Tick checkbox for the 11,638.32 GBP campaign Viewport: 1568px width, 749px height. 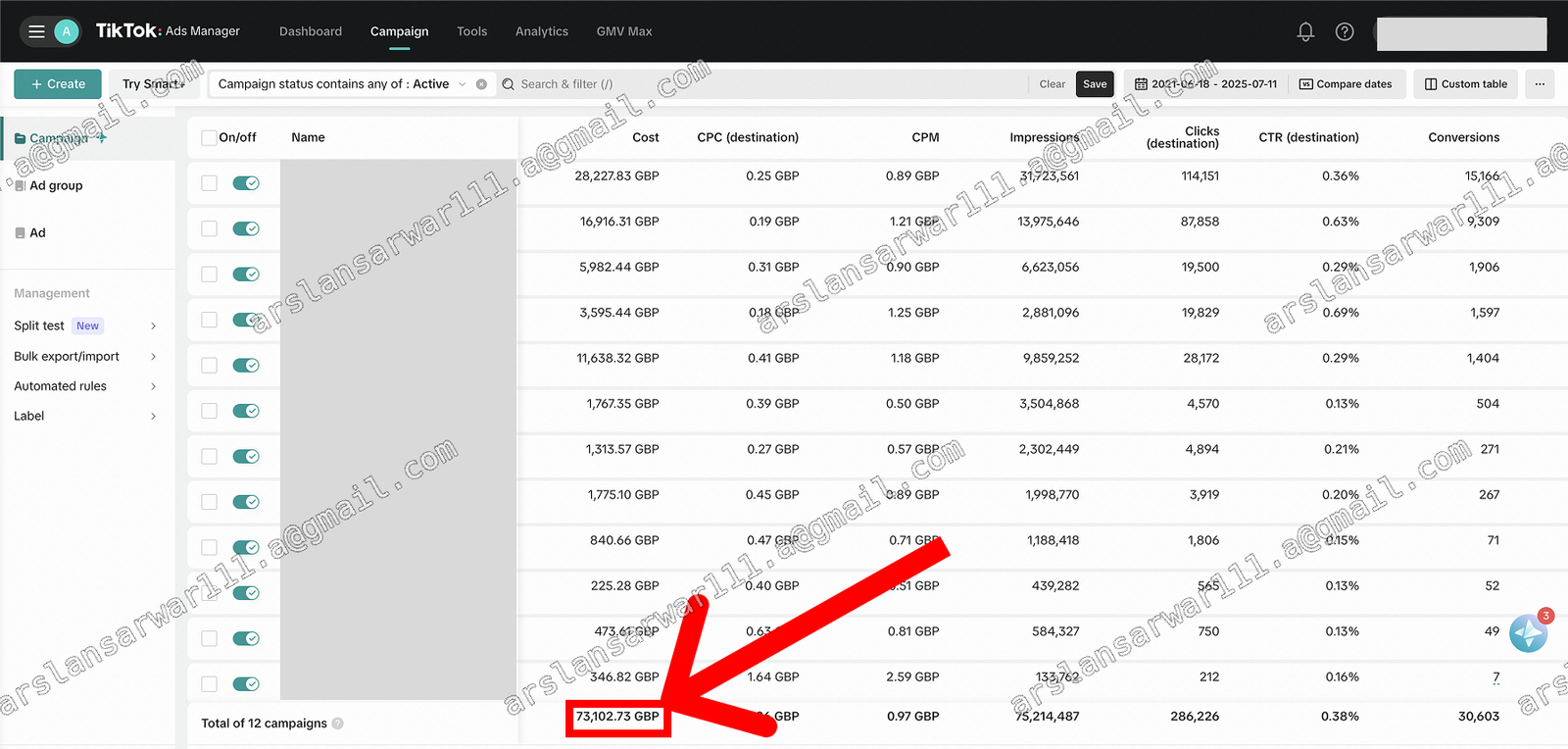click(209, 366)
